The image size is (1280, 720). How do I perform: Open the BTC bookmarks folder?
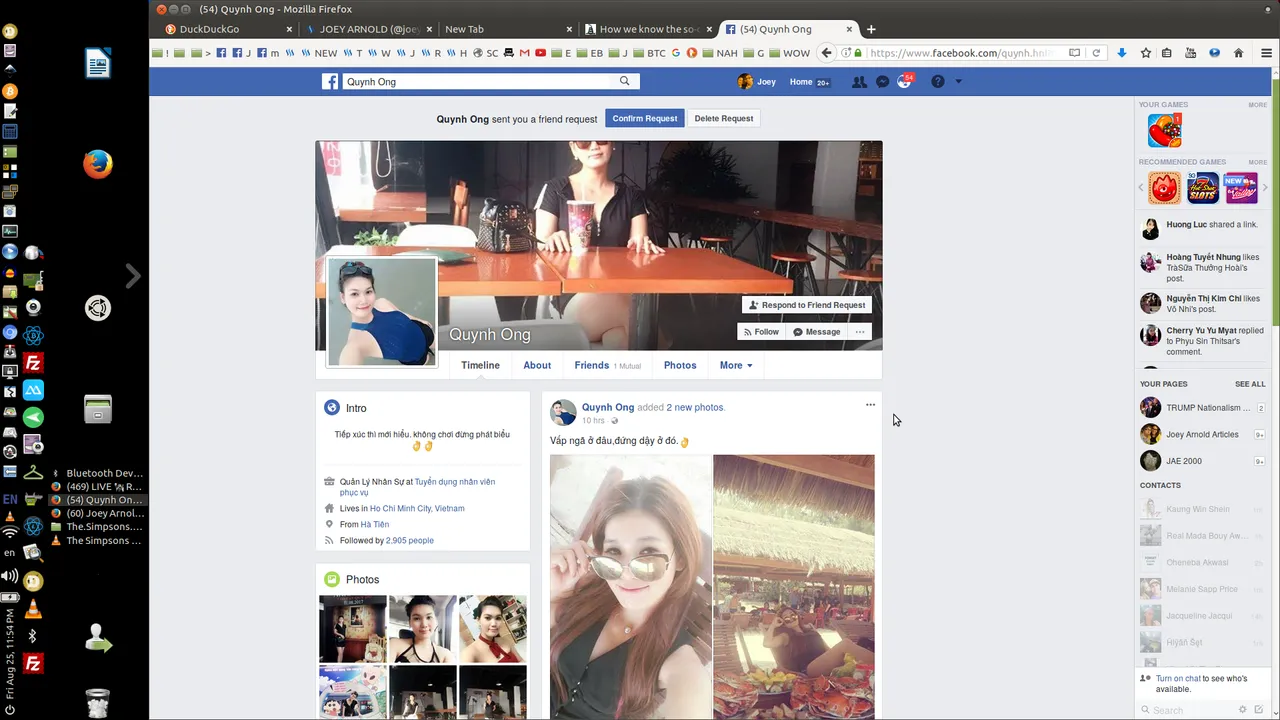pos(649,53)
